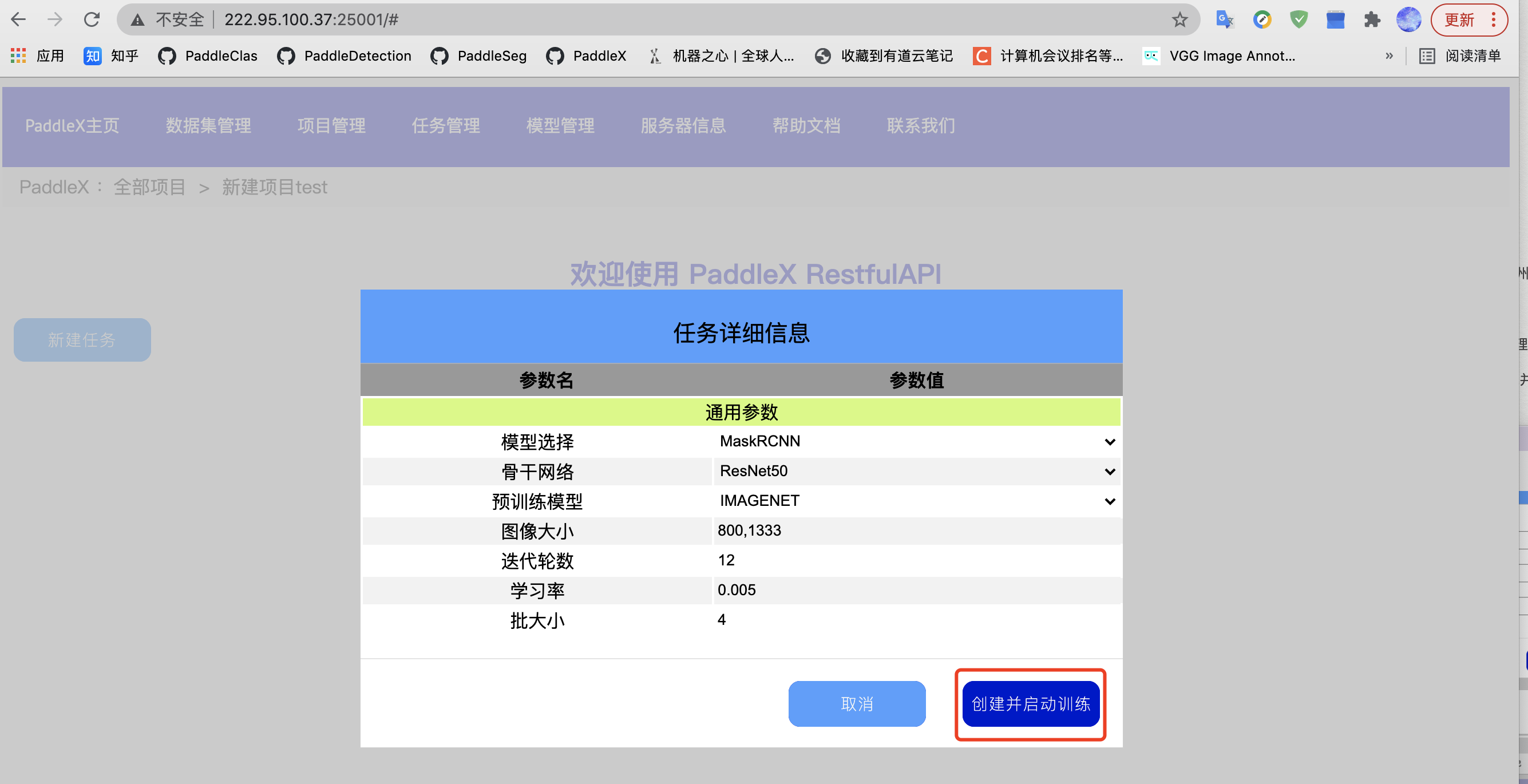Click the browser back arrow
This screenshot has height=784, width=1528.
coord(18,19)
